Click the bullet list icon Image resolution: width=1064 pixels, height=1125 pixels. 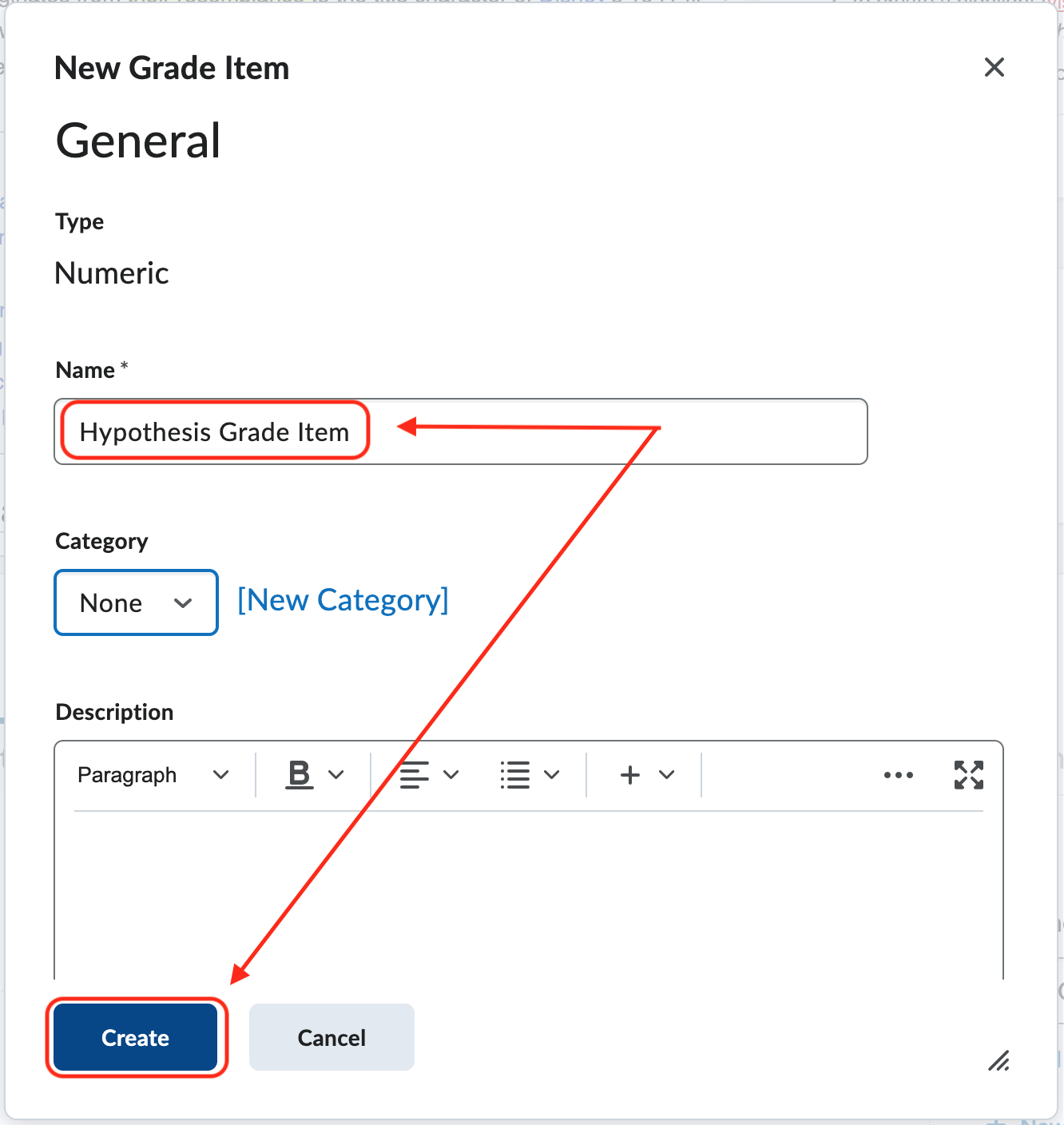(x=514, y=773)
